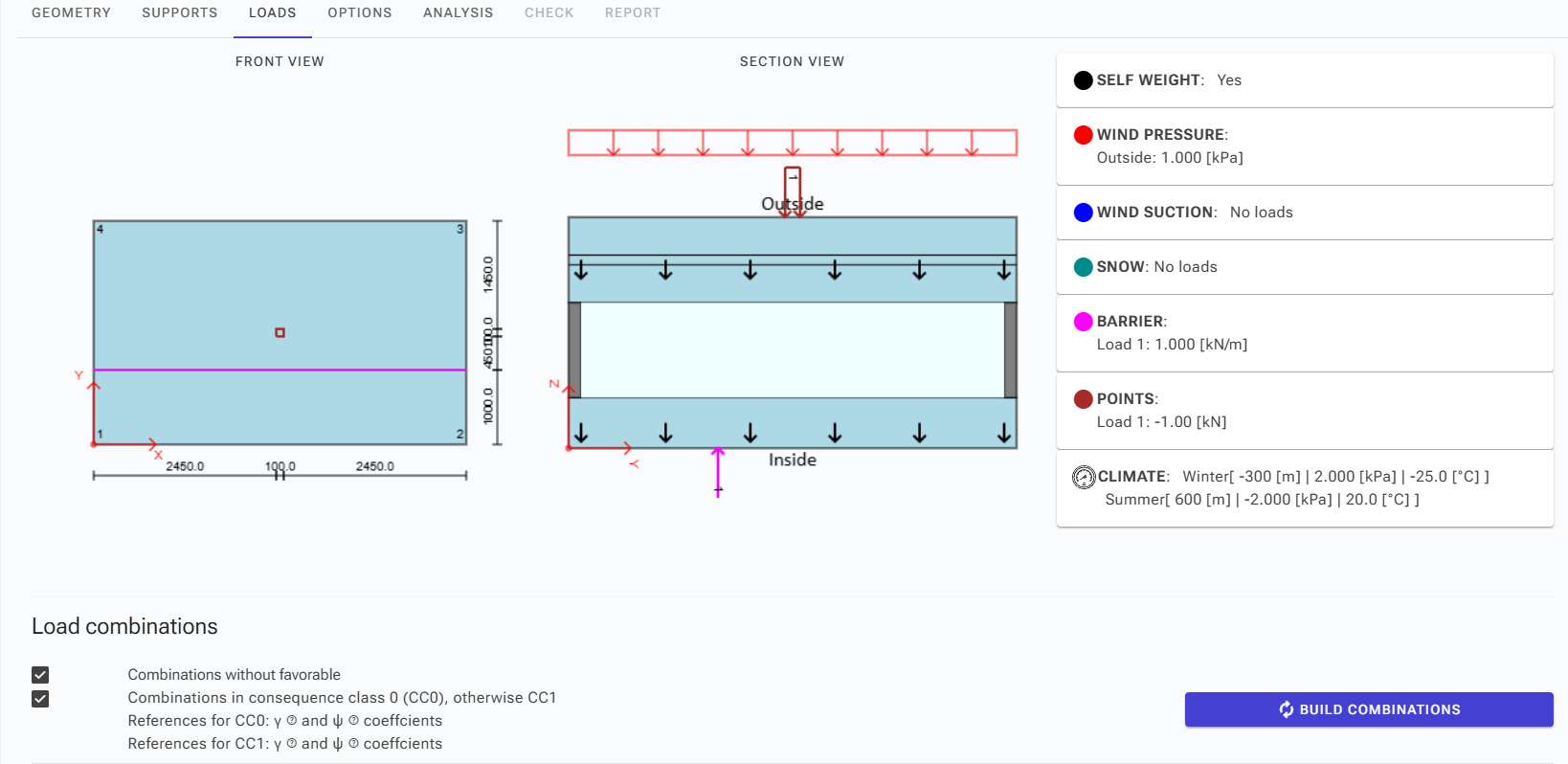Click the teal Snow circle indicator

point(1083,267)
